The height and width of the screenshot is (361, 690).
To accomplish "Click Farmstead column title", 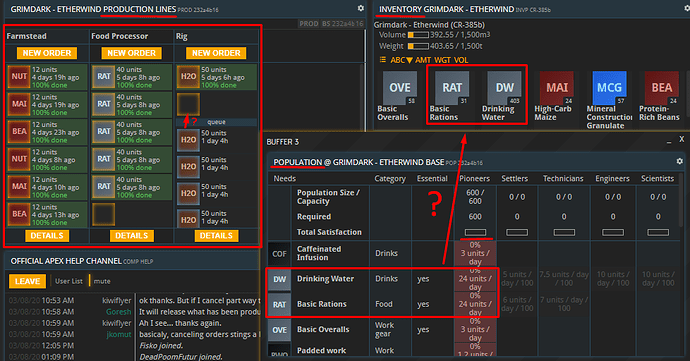I will click(x=26, y=36).
